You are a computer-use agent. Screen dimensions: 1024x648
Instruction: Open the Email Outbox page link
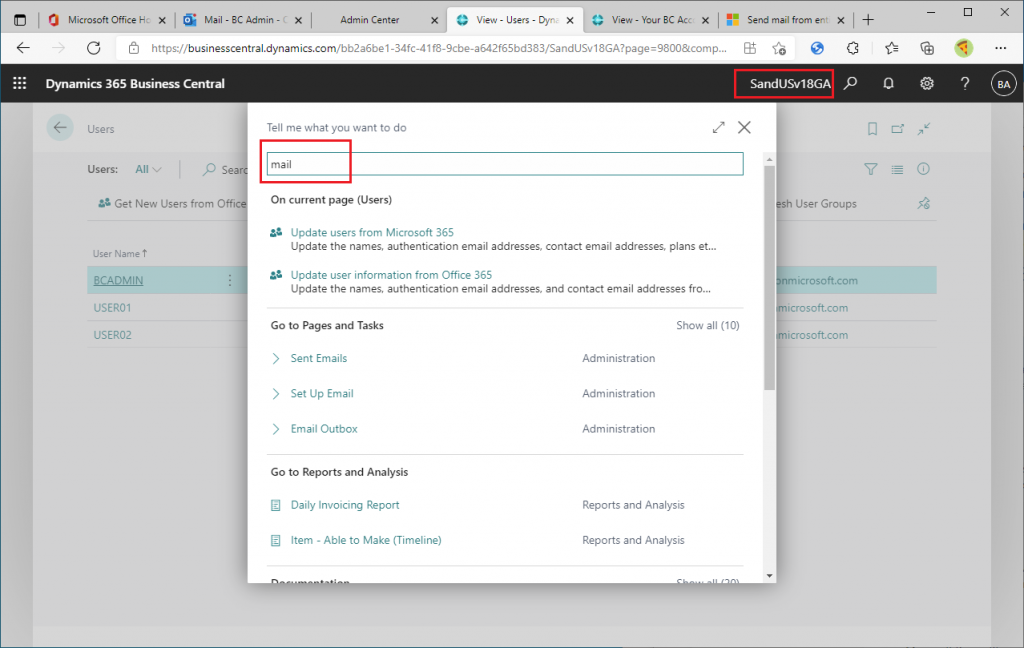point(324,429)
